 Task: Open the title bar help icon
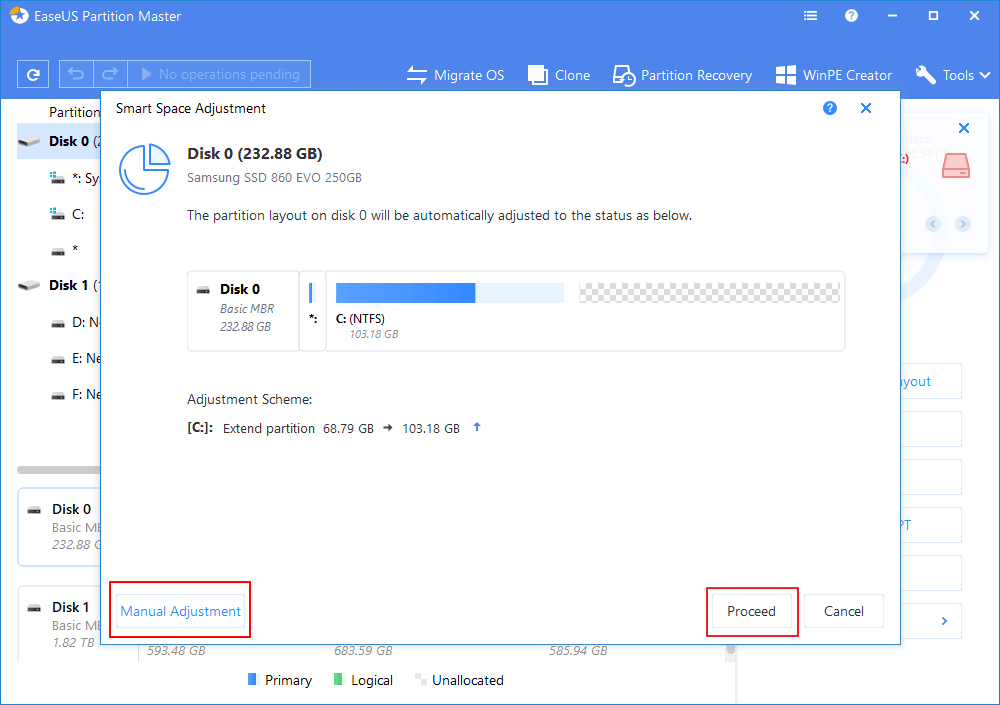851,16
